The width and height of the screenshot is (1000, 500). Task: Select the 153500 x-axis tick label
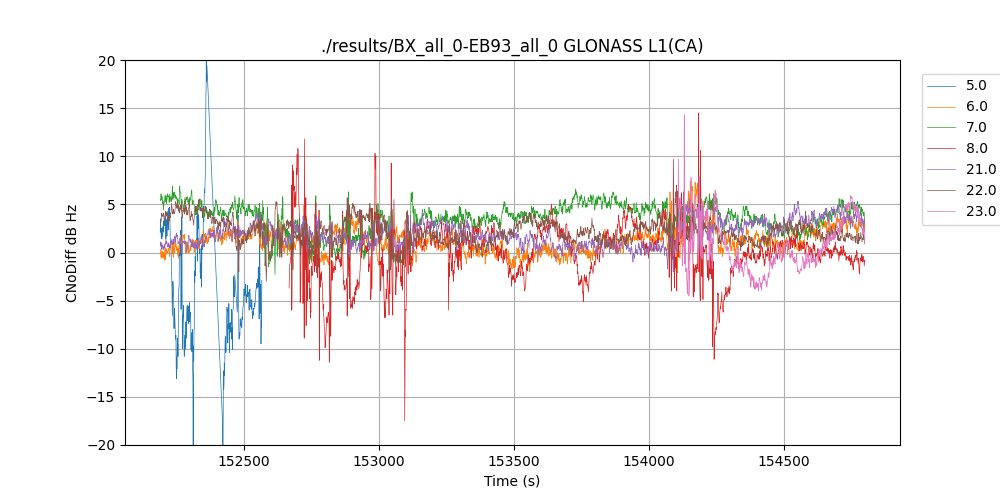click(x=514, y=462)
